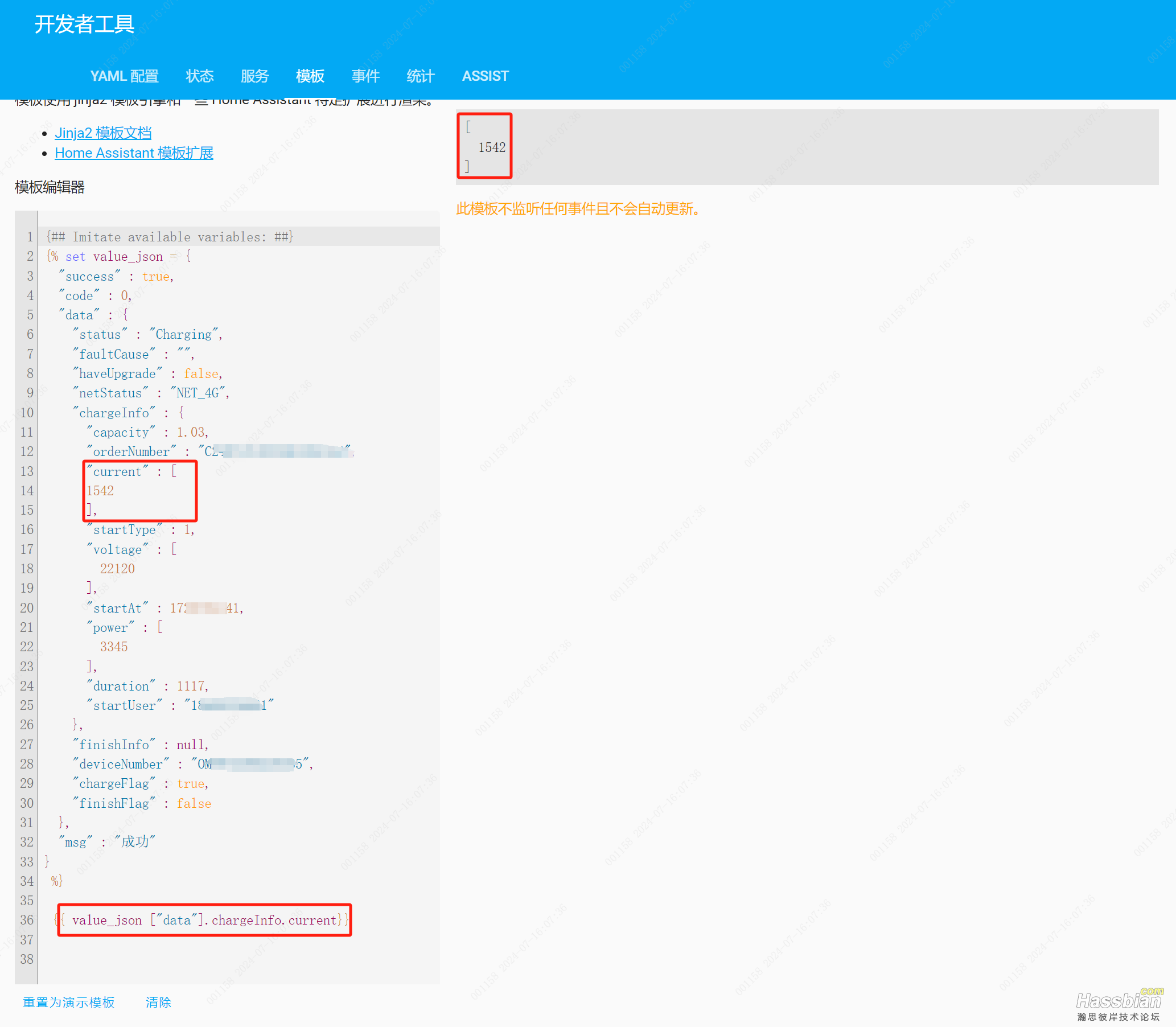The width and height of the screenshot is (1176, 1027).
Task: Click the 开发者工具 page title
Action: click(x=84, y=24)
